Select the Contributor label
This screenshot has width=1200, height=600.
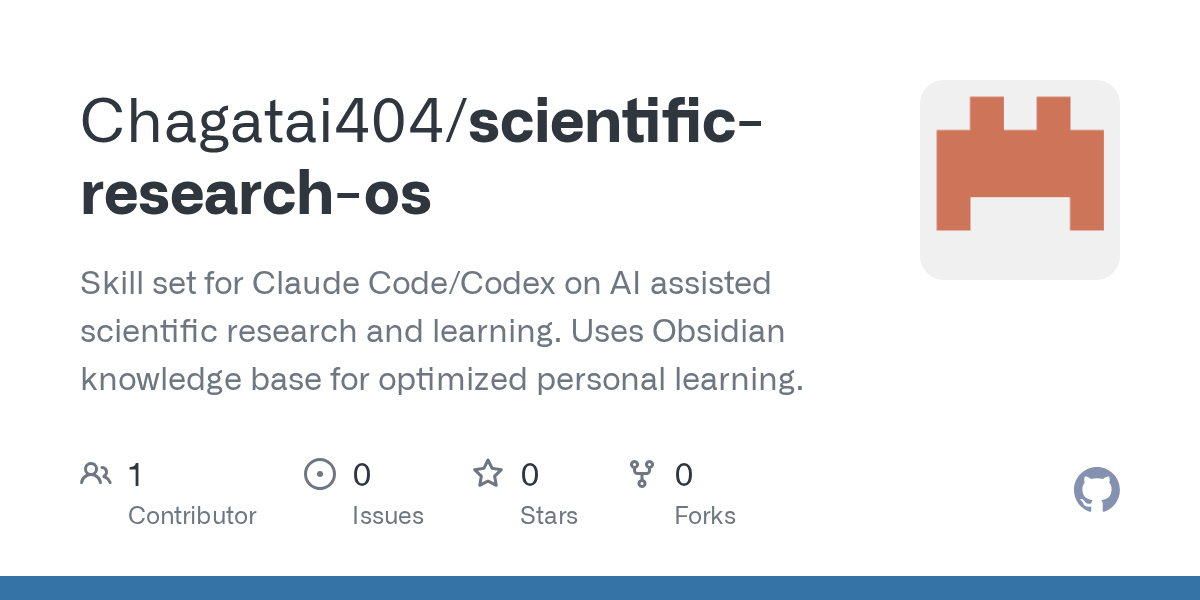point(192,516)
